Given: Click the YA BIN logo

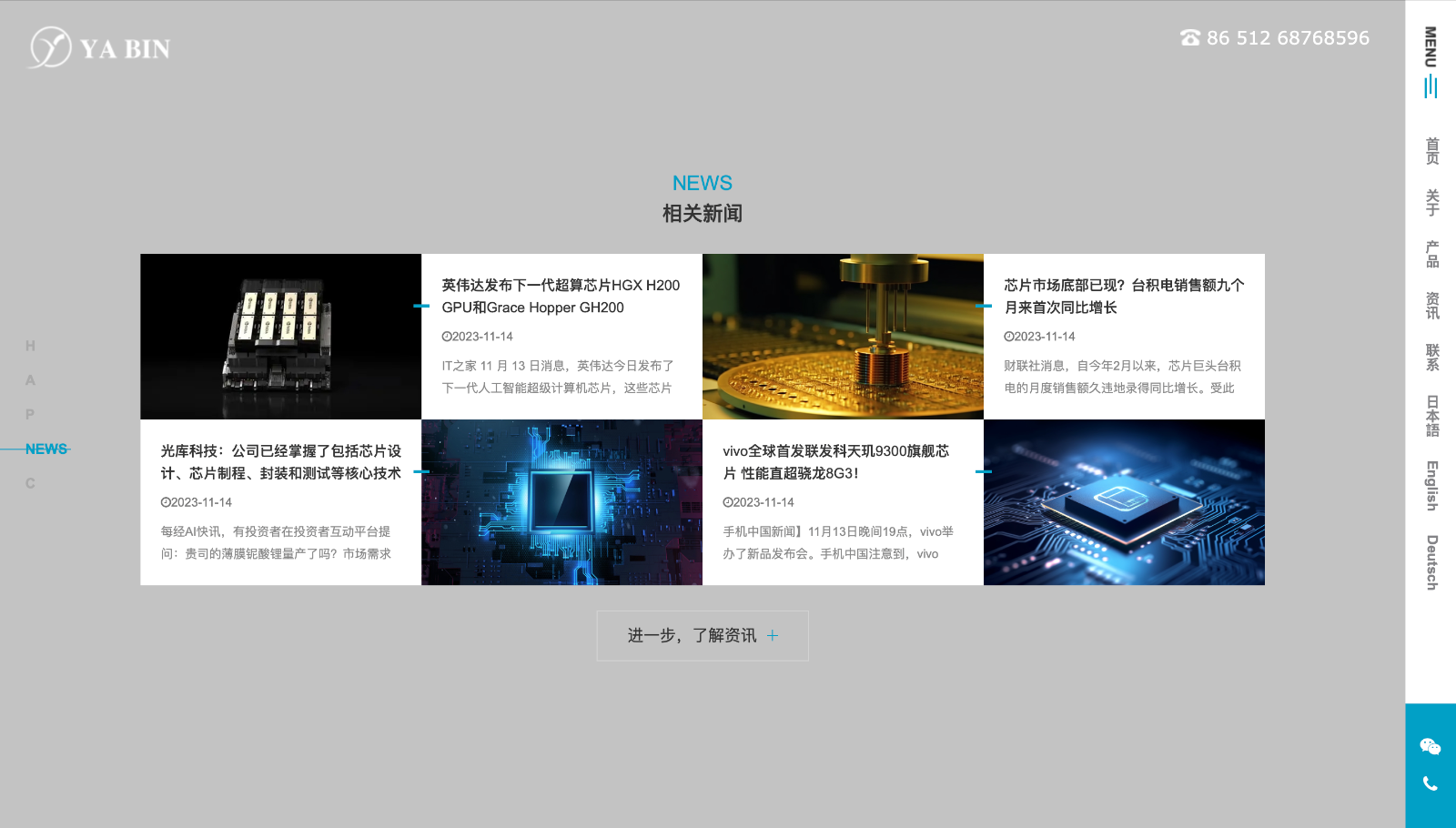Looking at the screenshot, I should [99, 47].
